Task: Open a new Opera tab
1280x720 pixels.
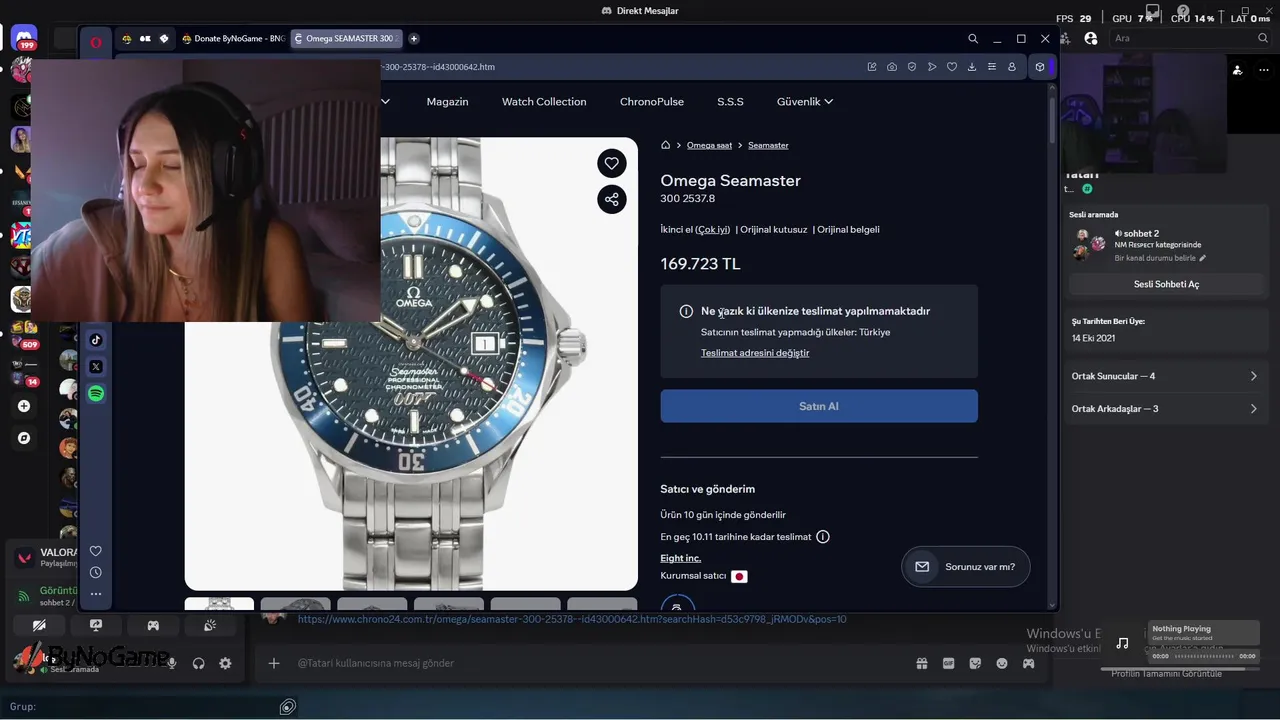Action: tap(414, 39)
